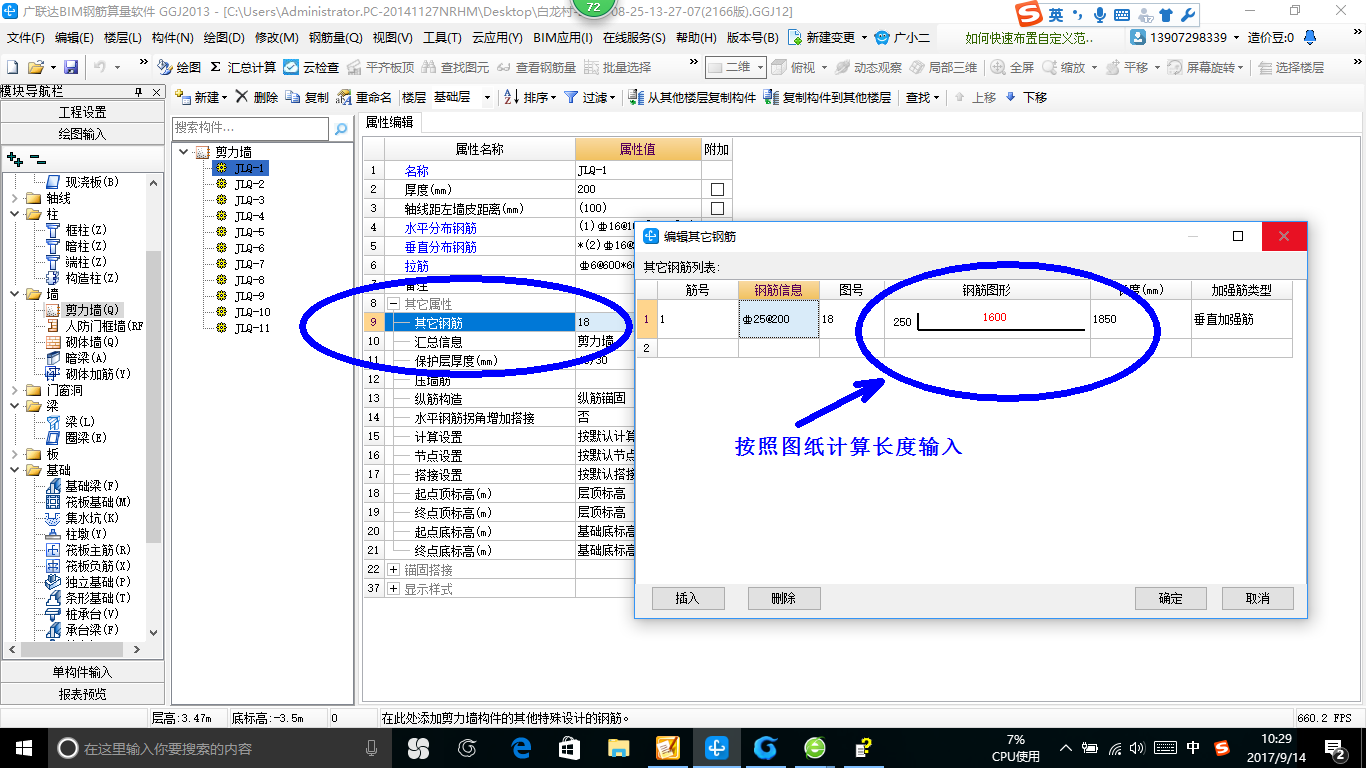
Task: Click 删除 in the component toolbar
Action: [257, 97]
